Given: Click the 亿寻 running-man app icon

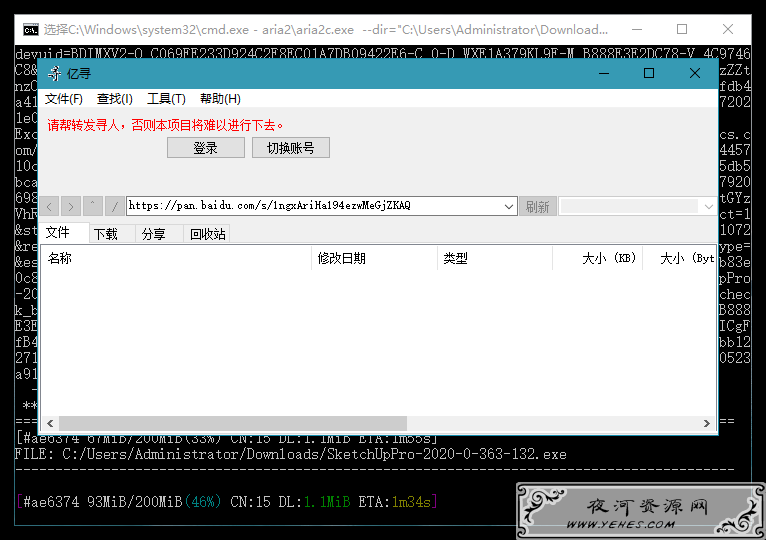Looking at the screenshot, I should [54, 74].
